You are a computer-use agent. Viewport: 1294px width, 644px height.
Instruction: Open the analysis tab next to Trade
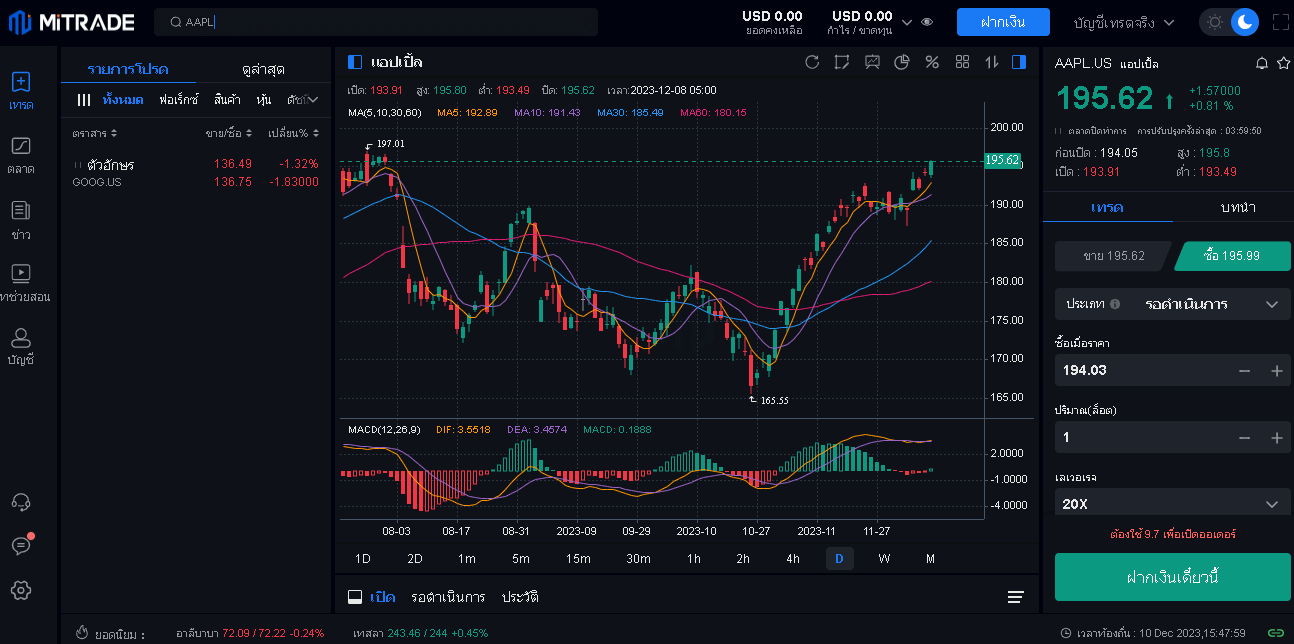click(x=1238, y=207)
